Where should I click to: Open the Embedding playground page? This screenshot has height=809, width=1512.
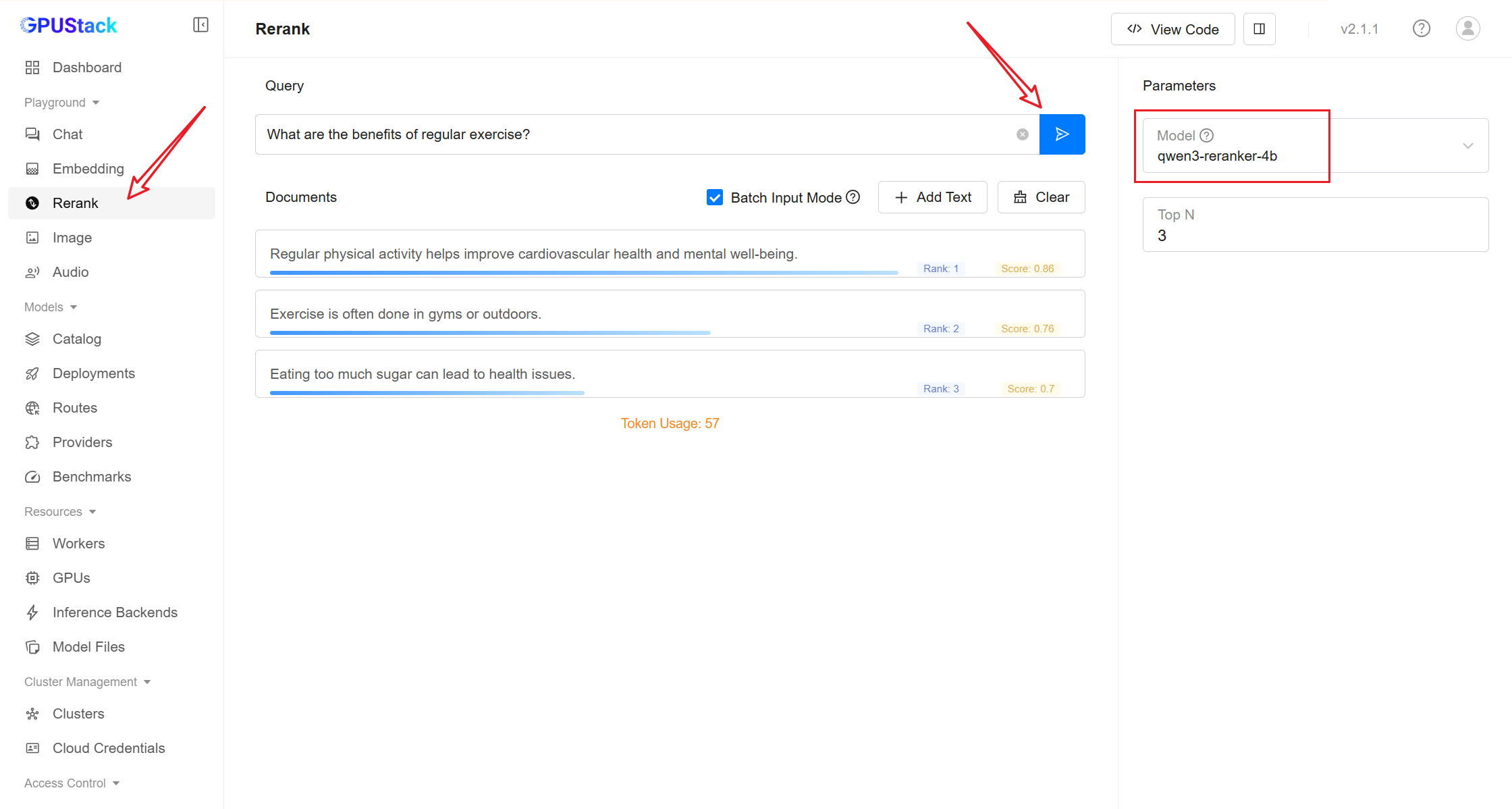click(x=88, y=169)
